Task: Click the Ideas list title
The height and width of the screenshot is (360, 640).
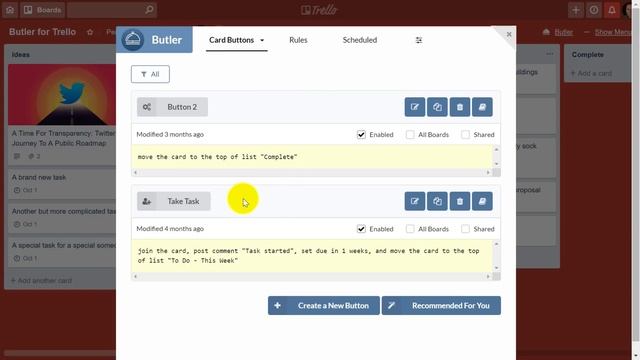Action: [x=20, y=55]
